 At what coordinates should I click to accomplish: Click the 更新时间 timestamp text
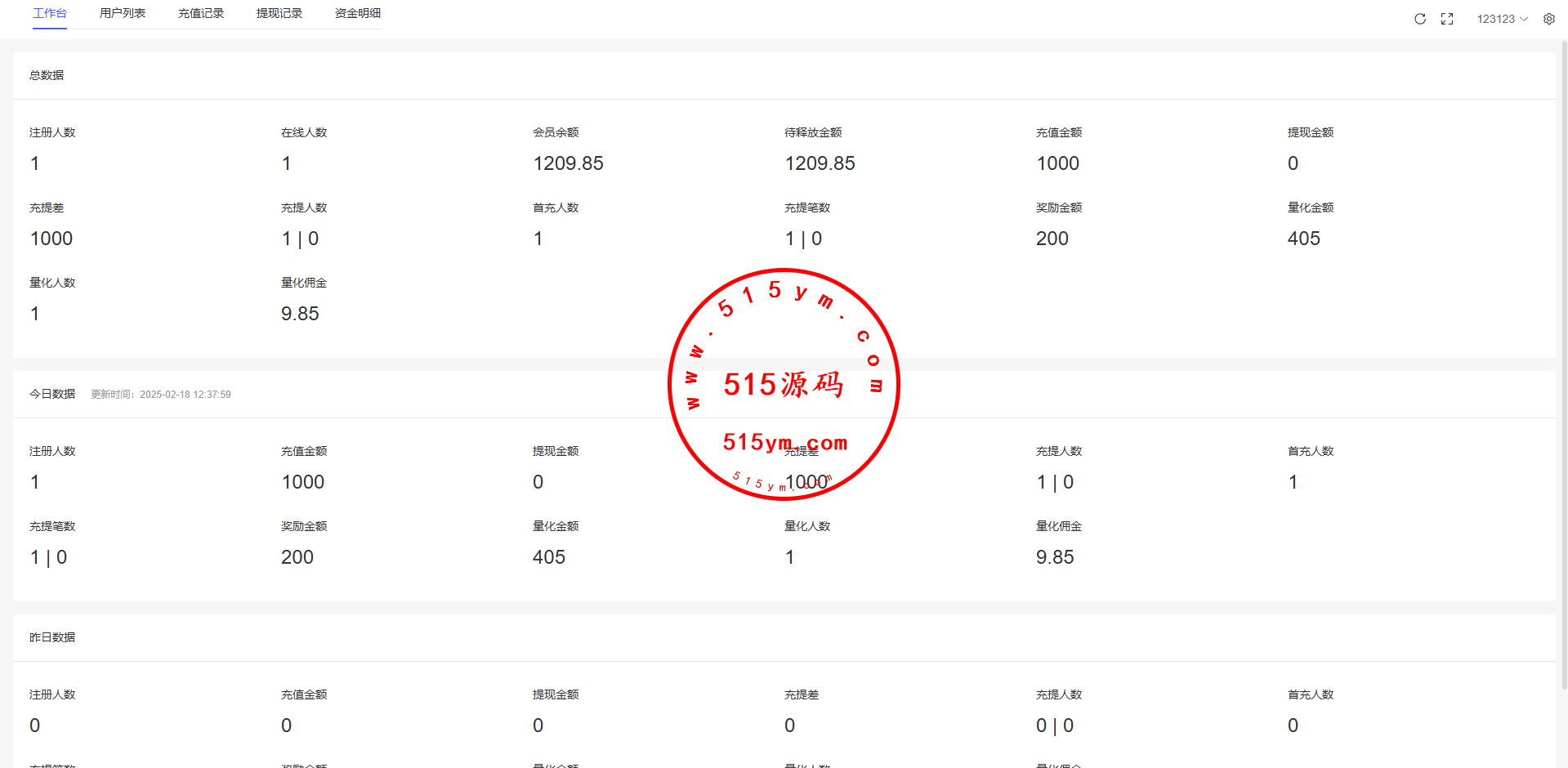161,395
